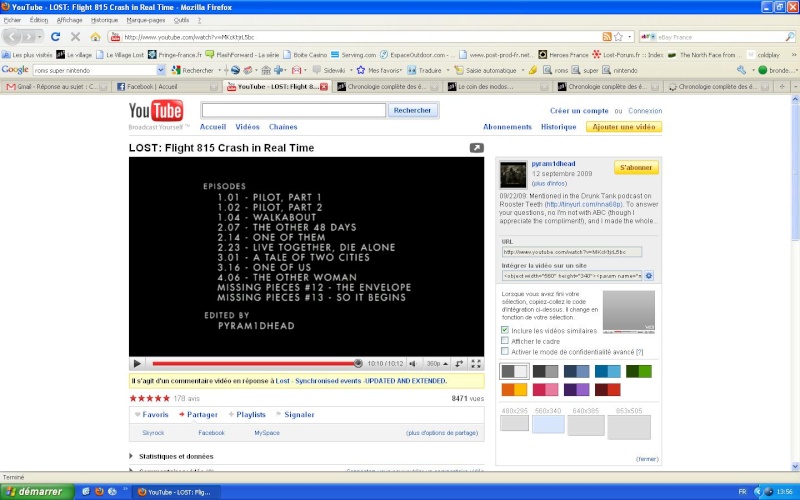Click the Traduire translate toolbar button
This screenshot has height=500, width=800.
[x=425, y=70]
